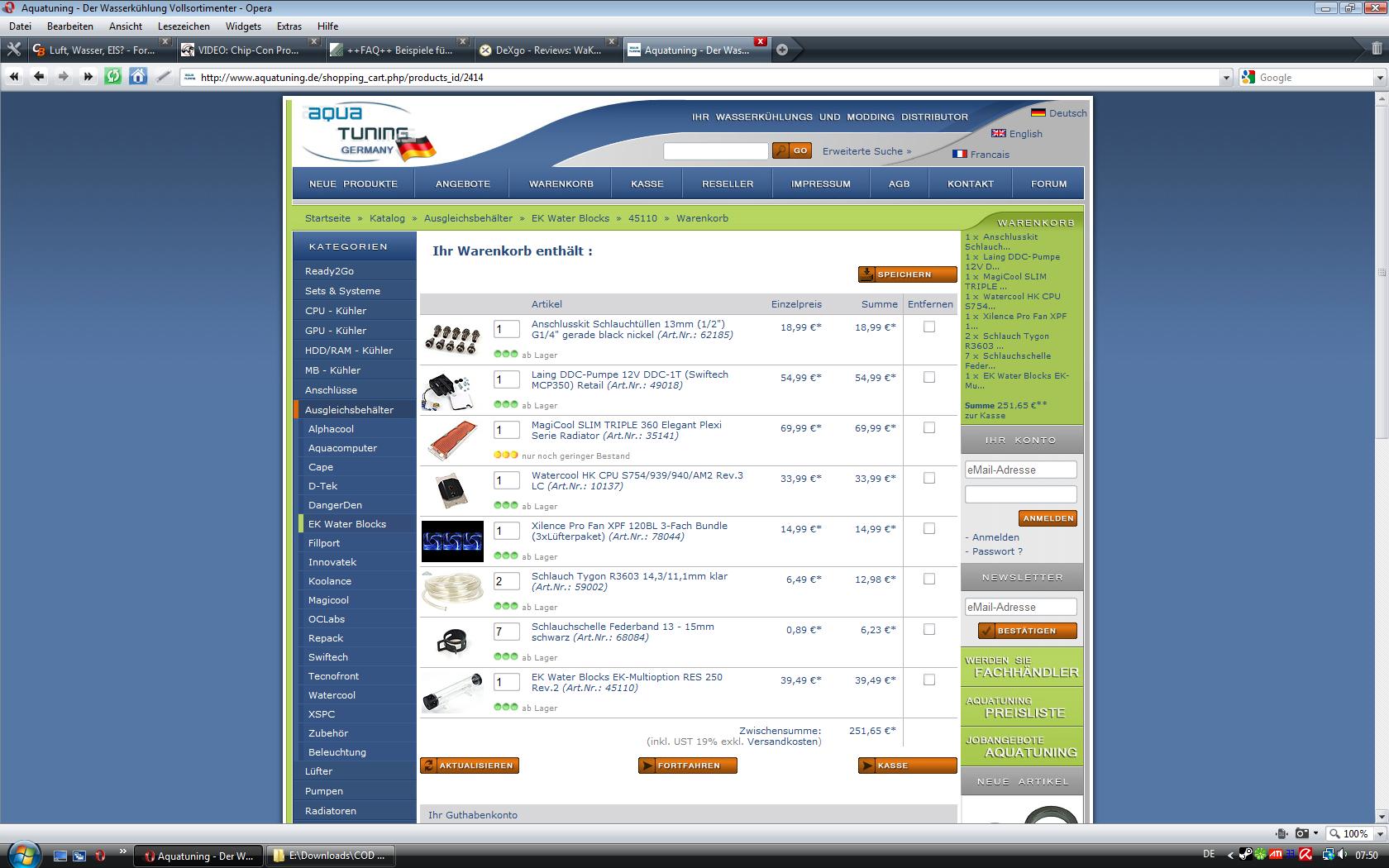Click the German flag language icon

point(1038,112)
